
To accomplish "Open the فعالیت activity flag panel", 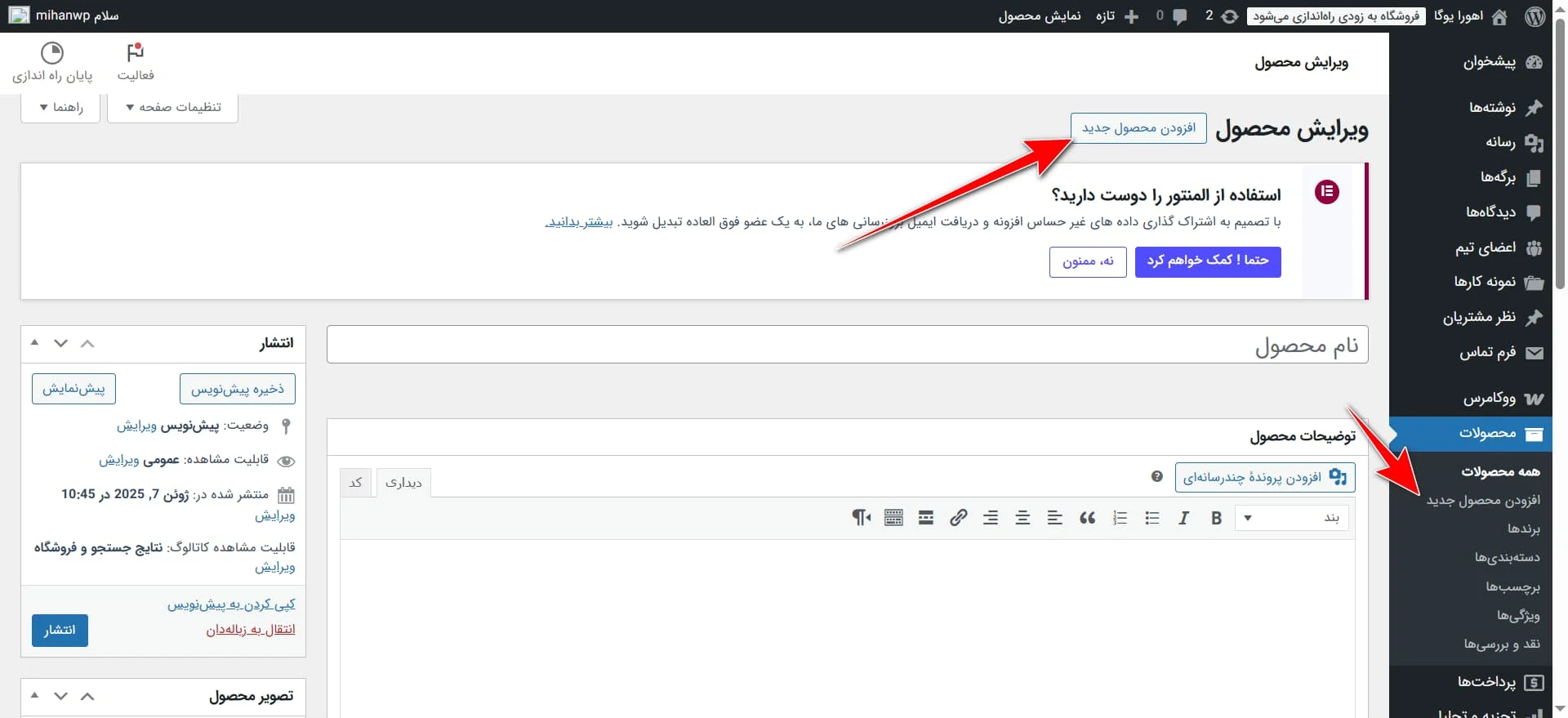I will pos(136,62).
